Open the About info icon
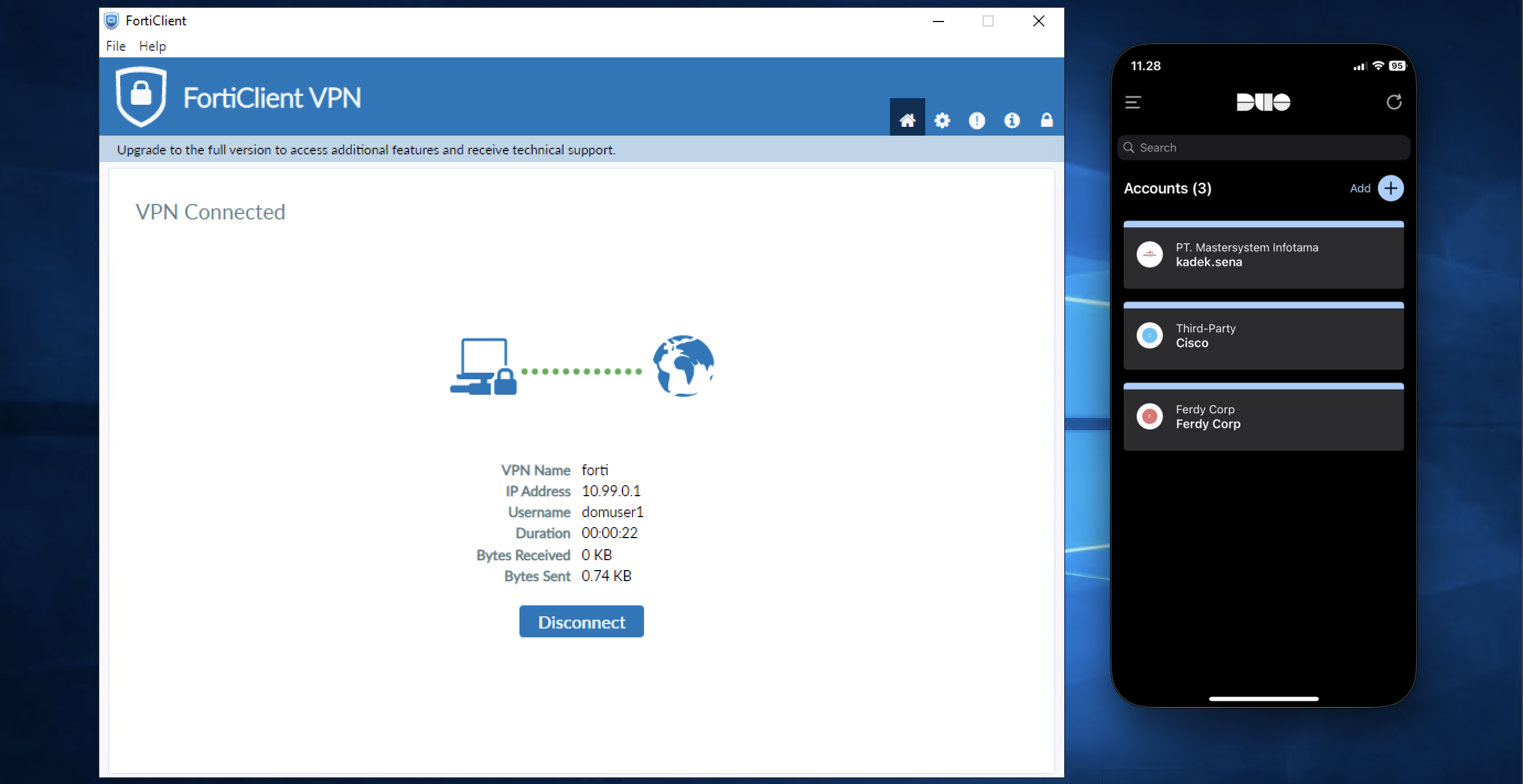The width and height of the screenshot is (1523, 784). 1012,121
